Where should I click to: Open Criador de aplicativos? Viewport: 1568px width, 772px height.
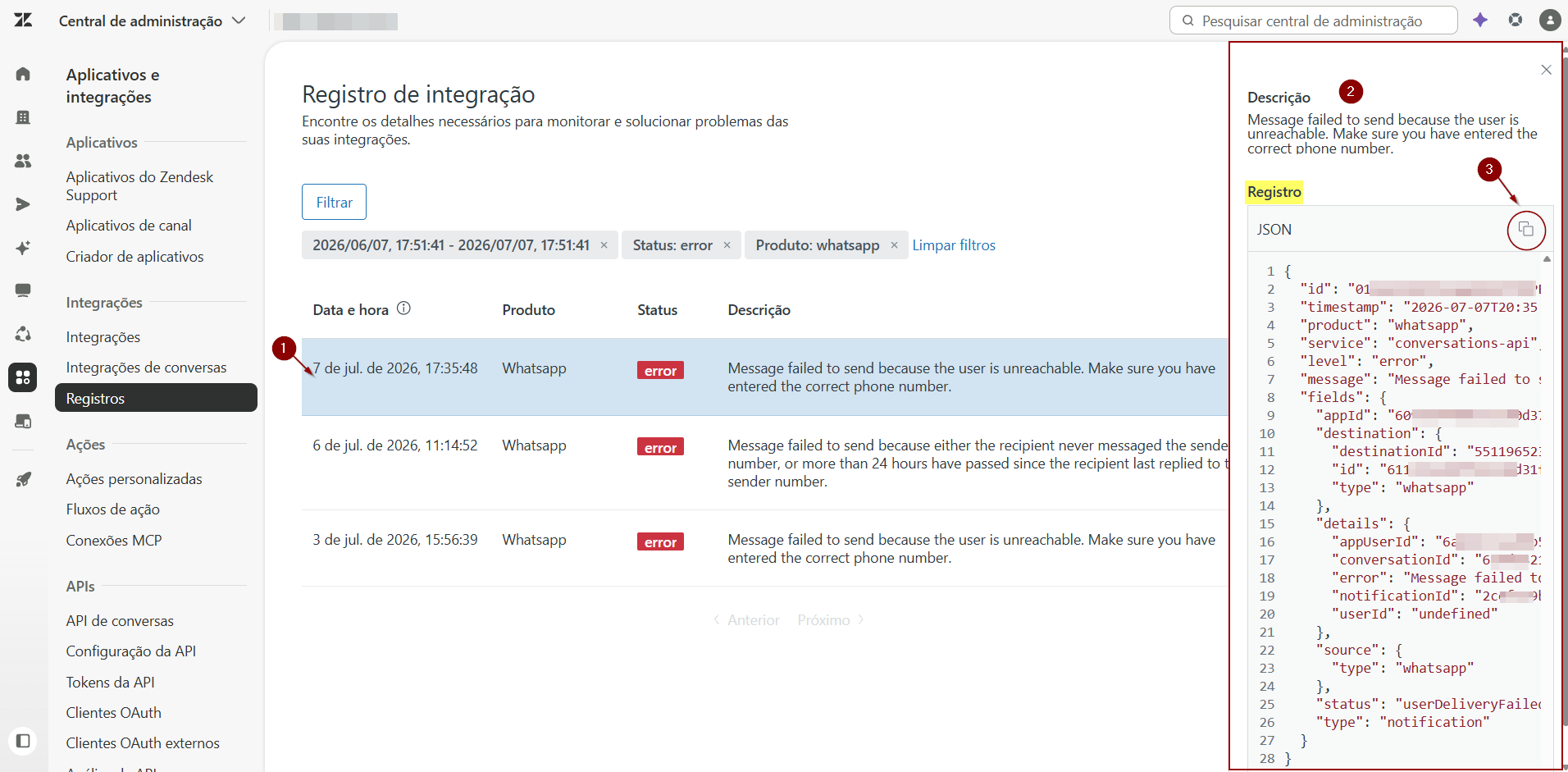coord(134,257)
